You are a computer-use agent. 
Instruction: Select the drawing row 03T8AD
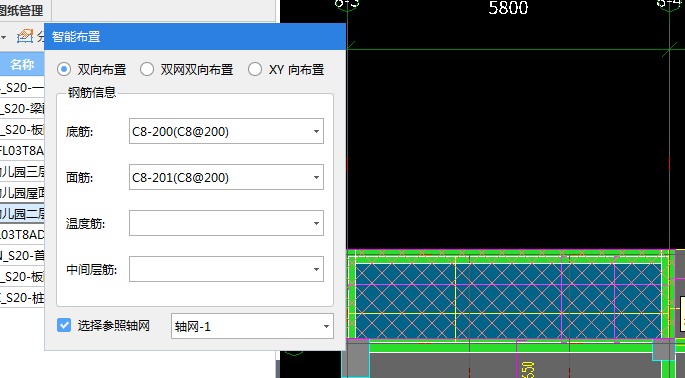(x=22, y=235)
